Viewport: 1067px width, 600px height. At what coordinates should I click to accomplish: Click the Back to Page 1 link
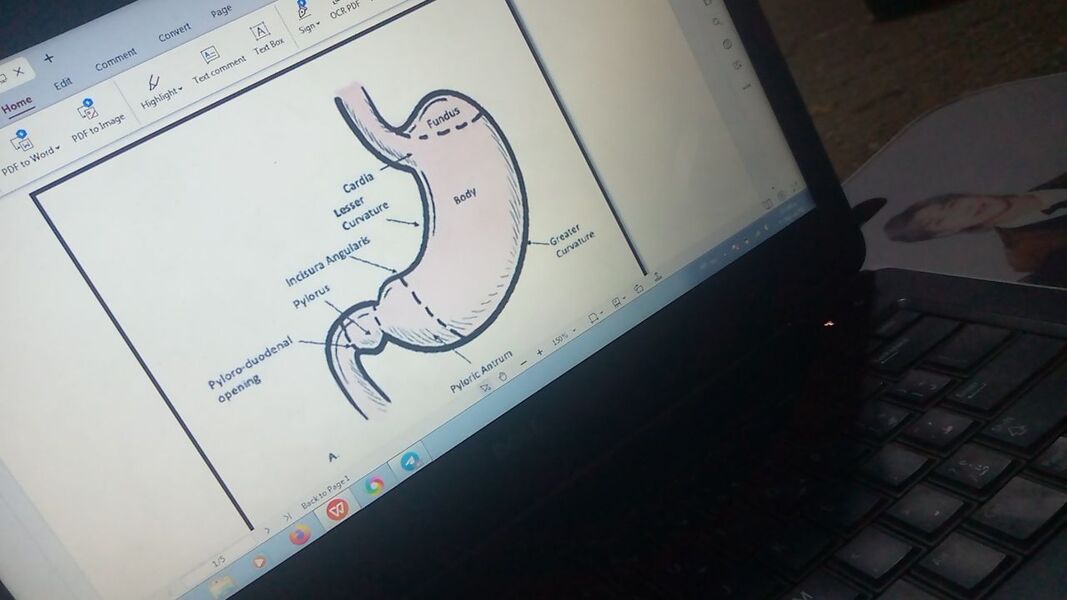[325, 492]
